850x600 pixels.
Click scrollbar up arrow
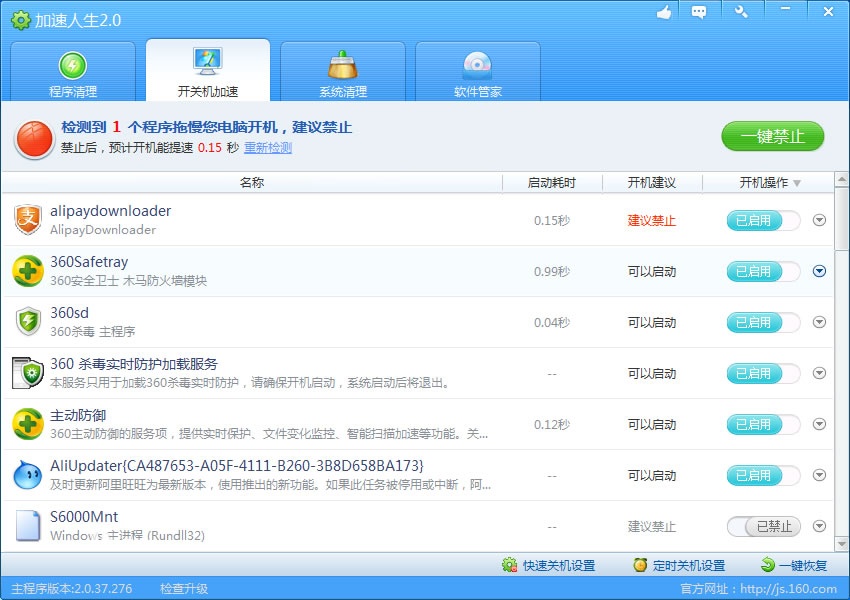pyautogui.click(x=841, y=179)
